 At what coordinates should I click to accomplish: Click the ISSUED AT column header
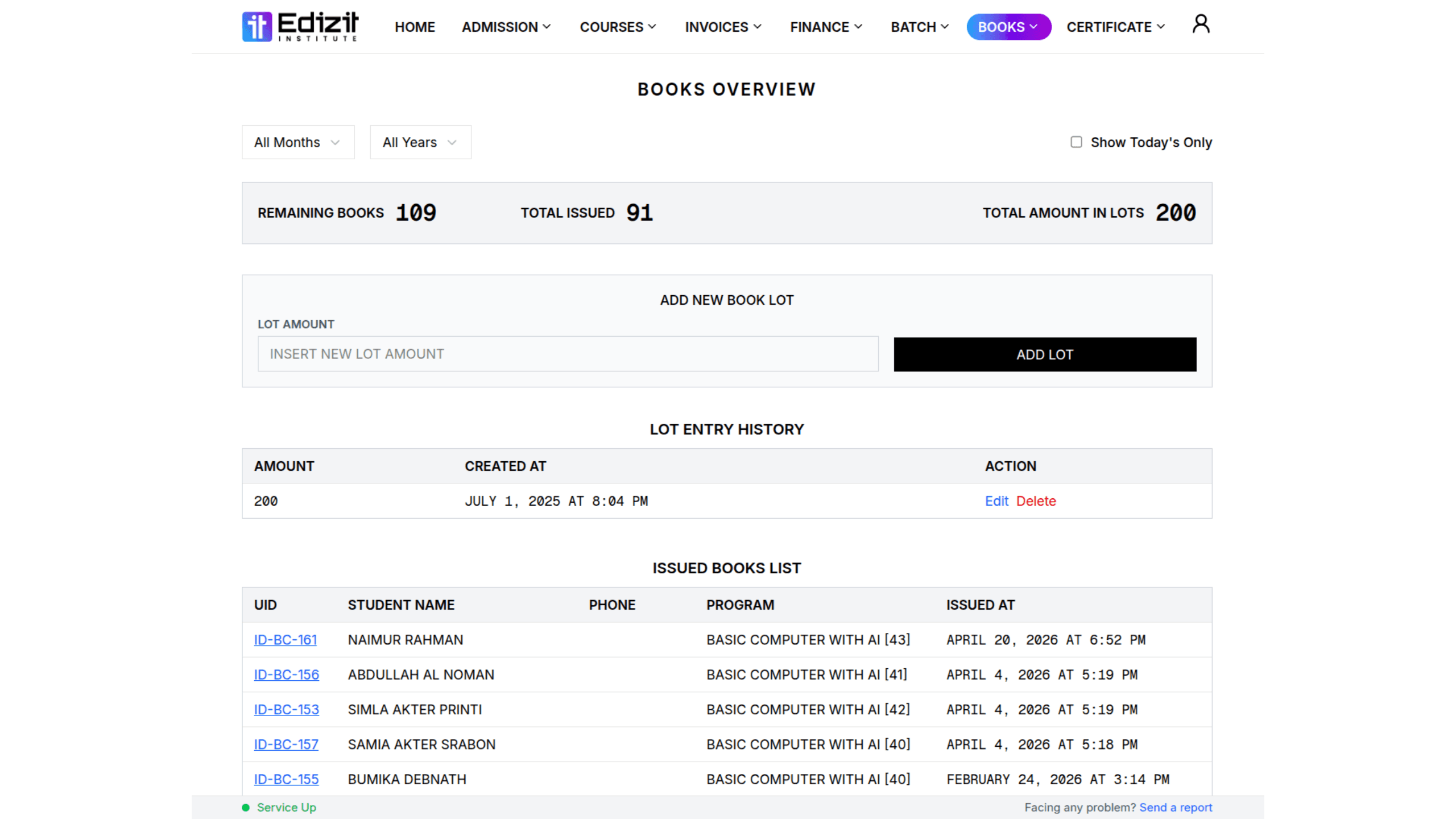[981, 605]
